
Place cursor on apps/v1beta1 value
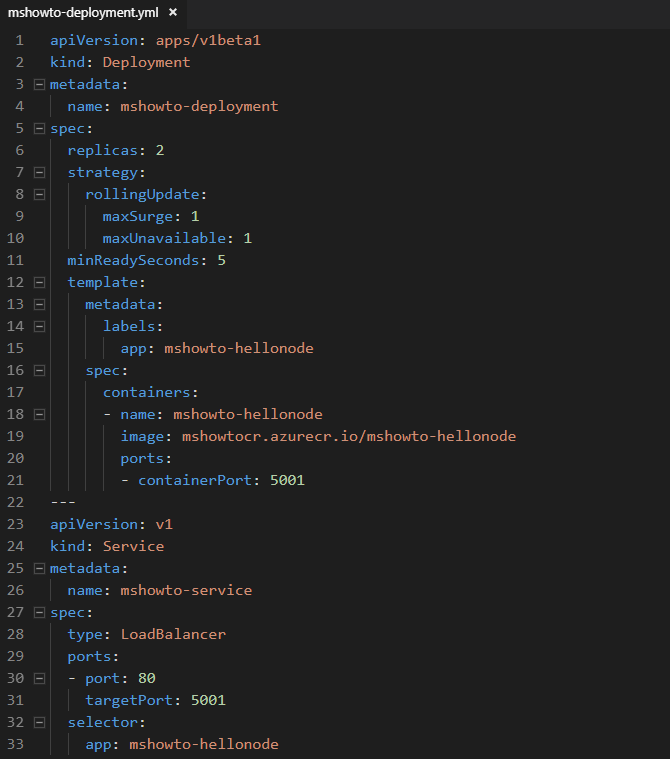(x=208, y=40)
